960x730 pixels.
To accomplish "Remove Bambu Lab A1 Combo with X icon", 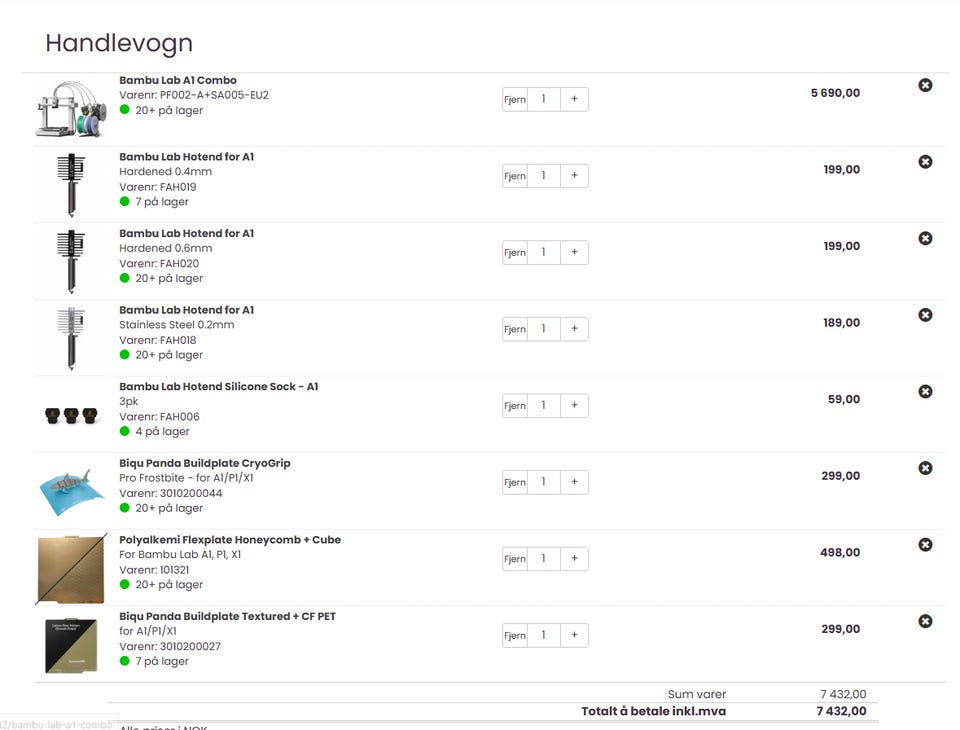I will pos(925,85).
